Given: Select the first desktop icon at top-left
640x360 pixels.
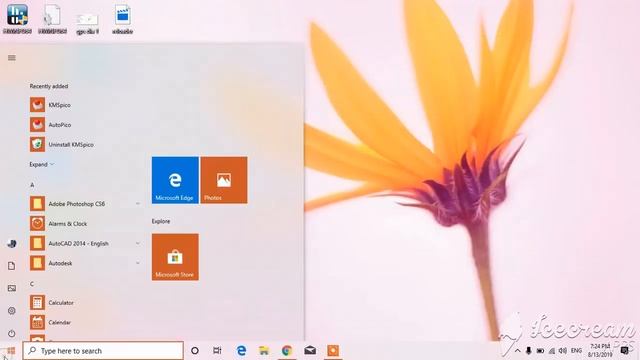Looking at the screenshot, I should (x=17, y=18).
